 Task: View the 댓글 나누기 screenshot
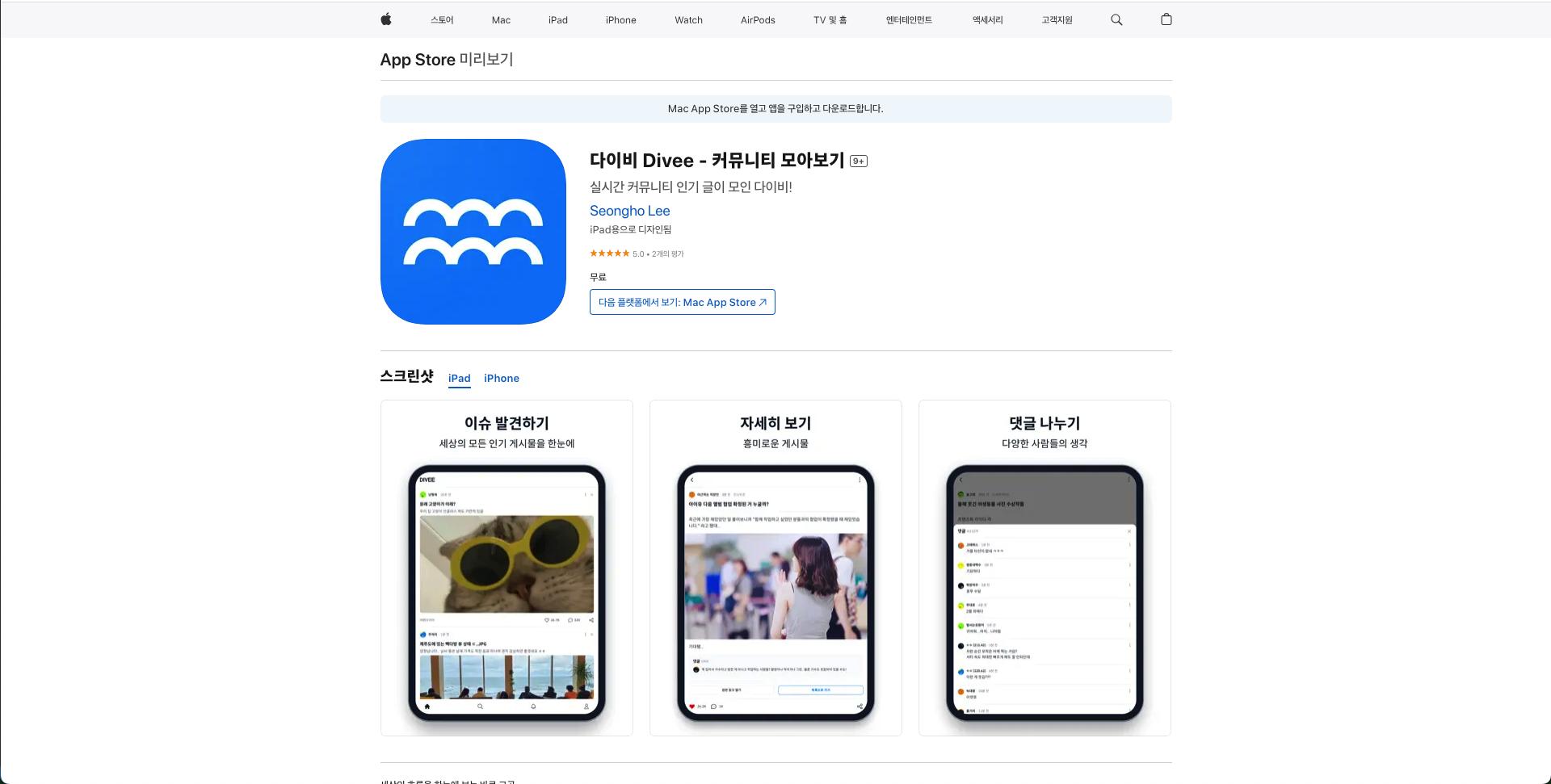coord(1045,568)
